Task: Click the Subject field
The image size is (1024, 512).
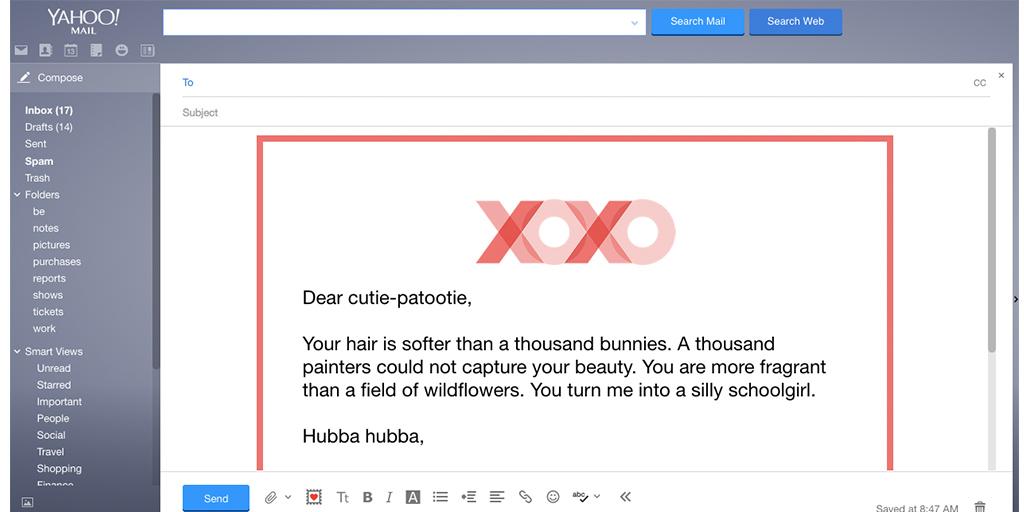Action: tap(586, 112)
